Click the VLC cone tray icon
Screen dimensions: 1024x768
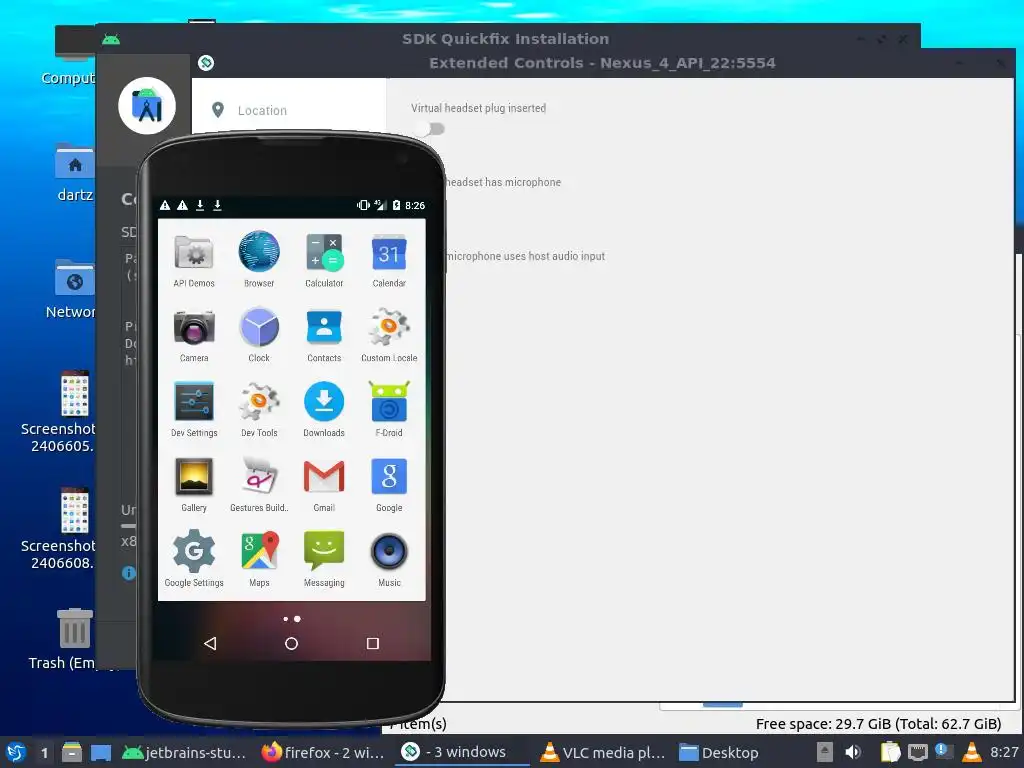(x=971, y=752)
